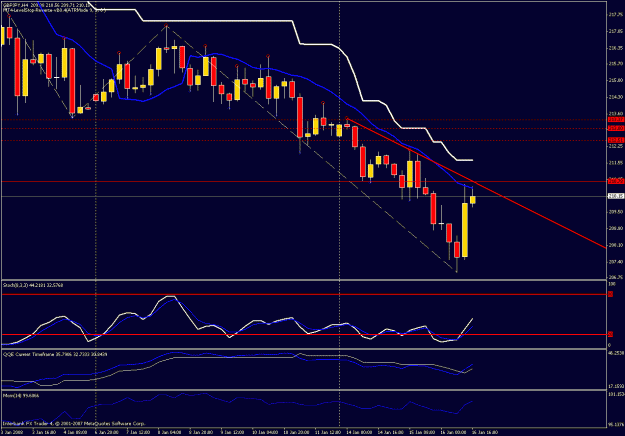Click the 10 Jan 04:00 time axis label
This screenshot has width=625, height=436.
264,432
